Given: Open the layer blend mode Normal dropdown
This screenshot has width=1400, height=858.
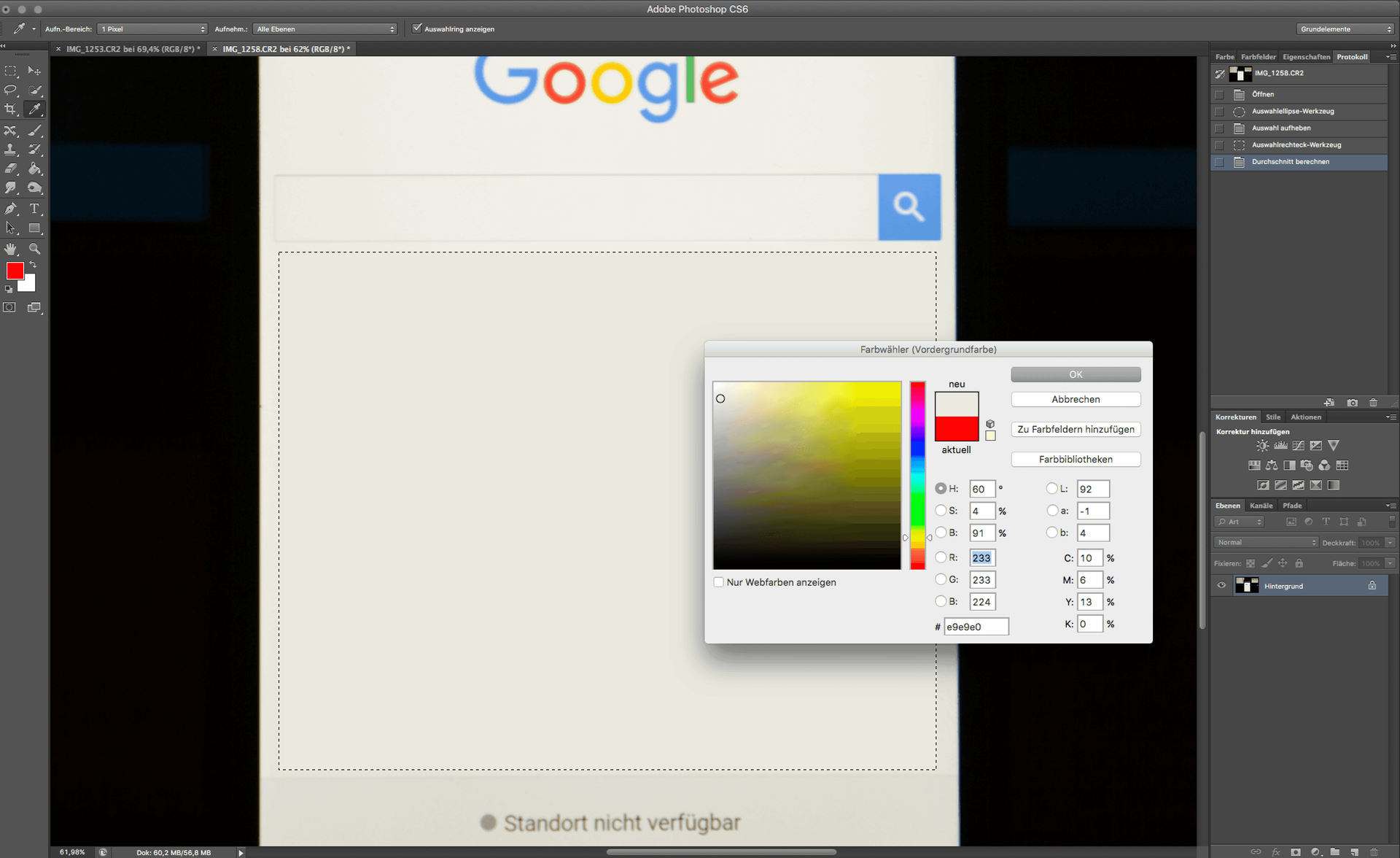Looking at the screenshot, I should click(1267, 542).
